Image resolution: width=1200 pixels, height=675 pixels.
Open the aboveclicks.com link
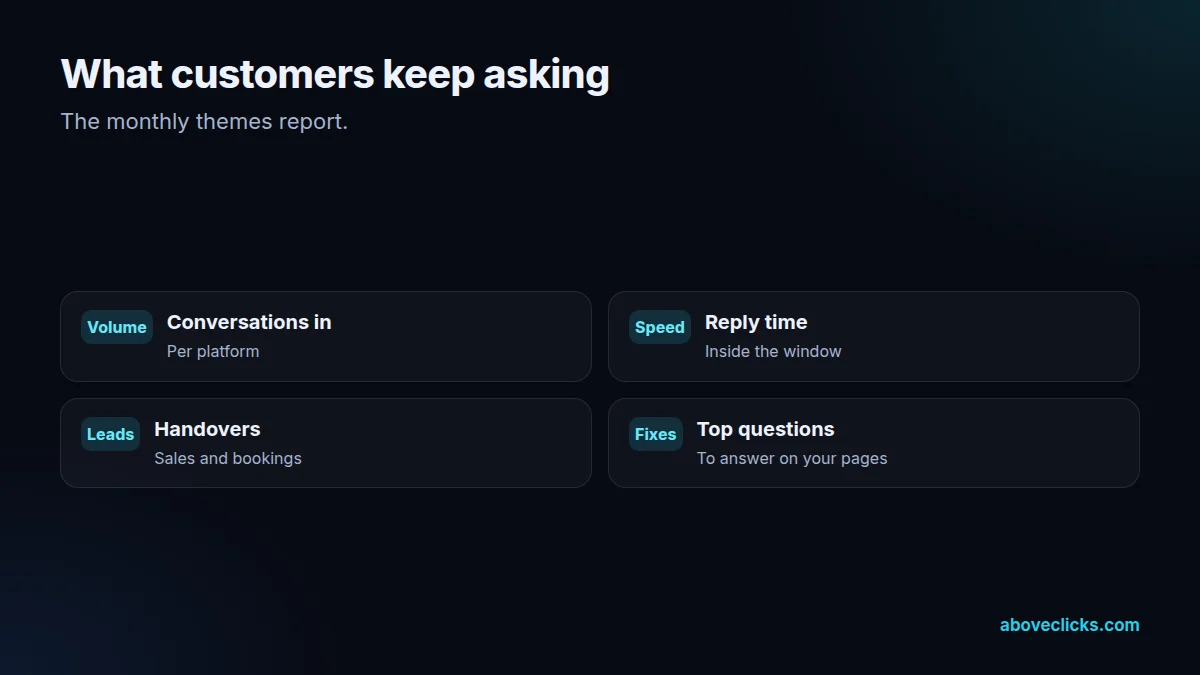click(x=1069, y=625)
